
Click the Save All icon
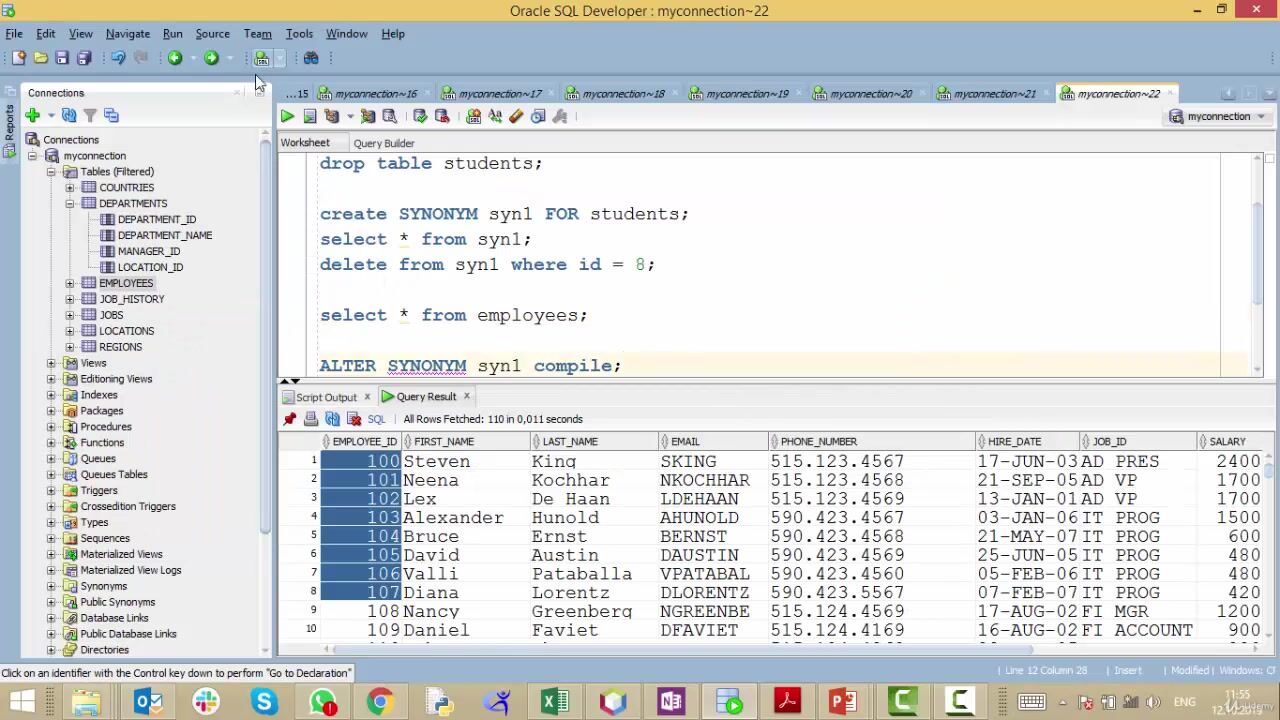coord(84,58)
